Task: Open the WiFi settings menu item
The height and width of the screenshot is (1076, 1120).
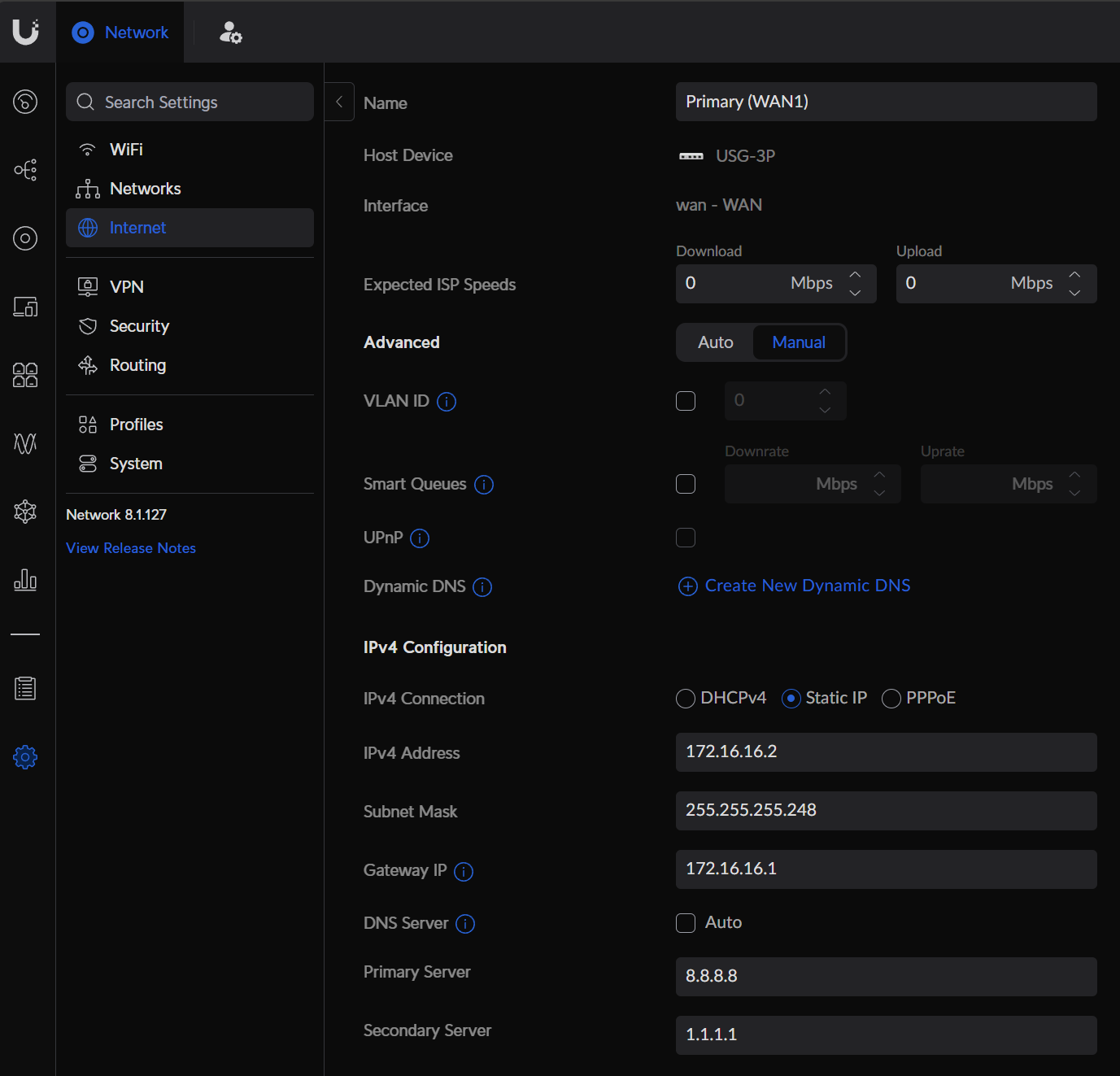Action: coord(190,150)
